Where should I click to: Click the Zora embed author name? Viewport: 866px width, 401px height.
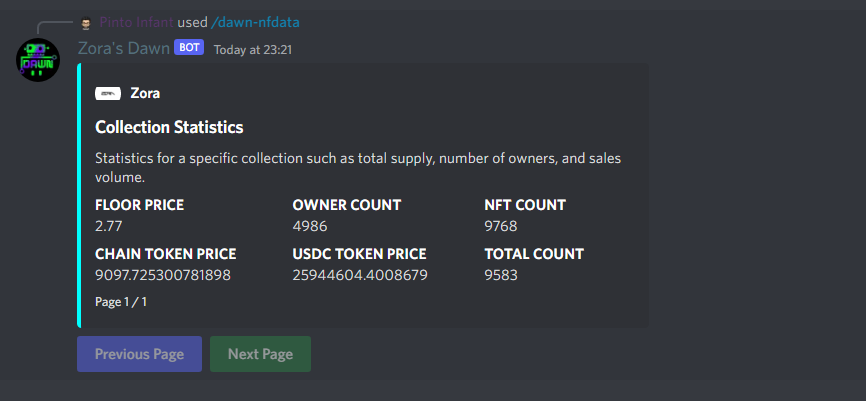(x=145, y=93)
